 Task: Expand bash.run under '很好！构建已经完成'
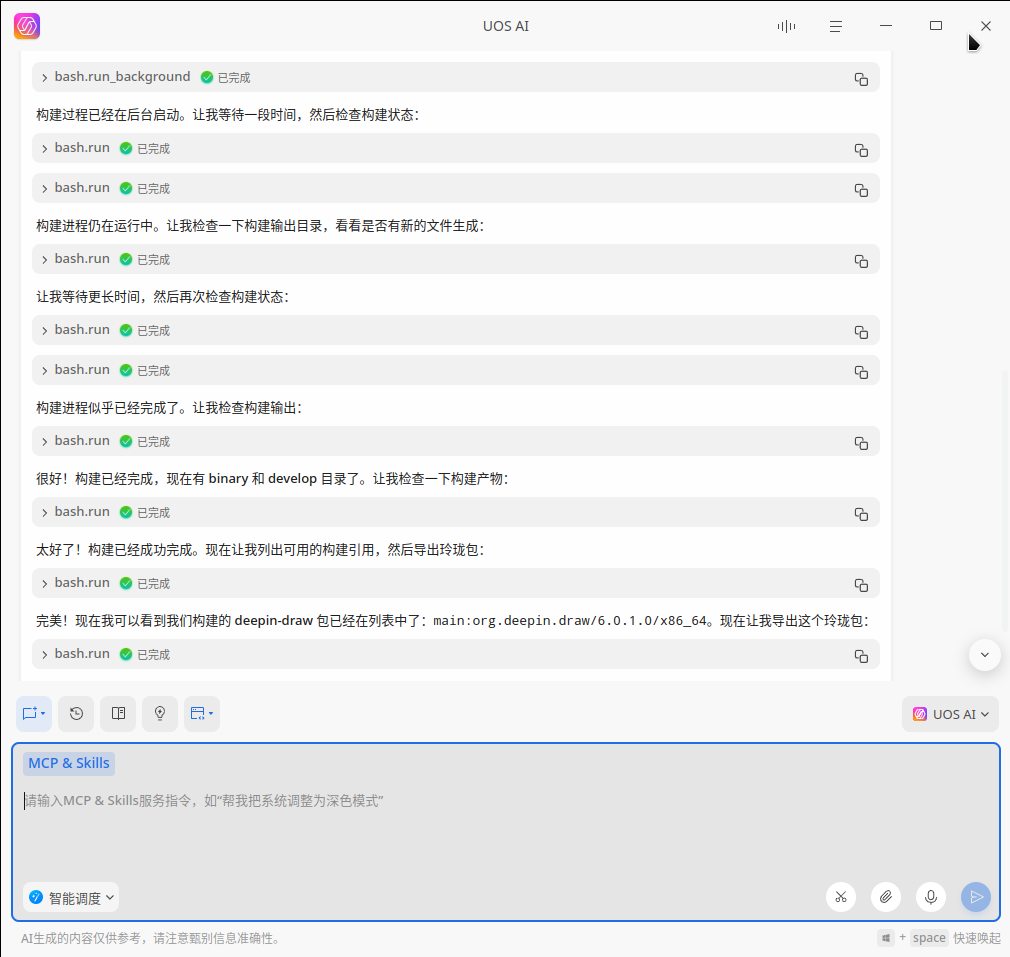(x=44, y=513)
